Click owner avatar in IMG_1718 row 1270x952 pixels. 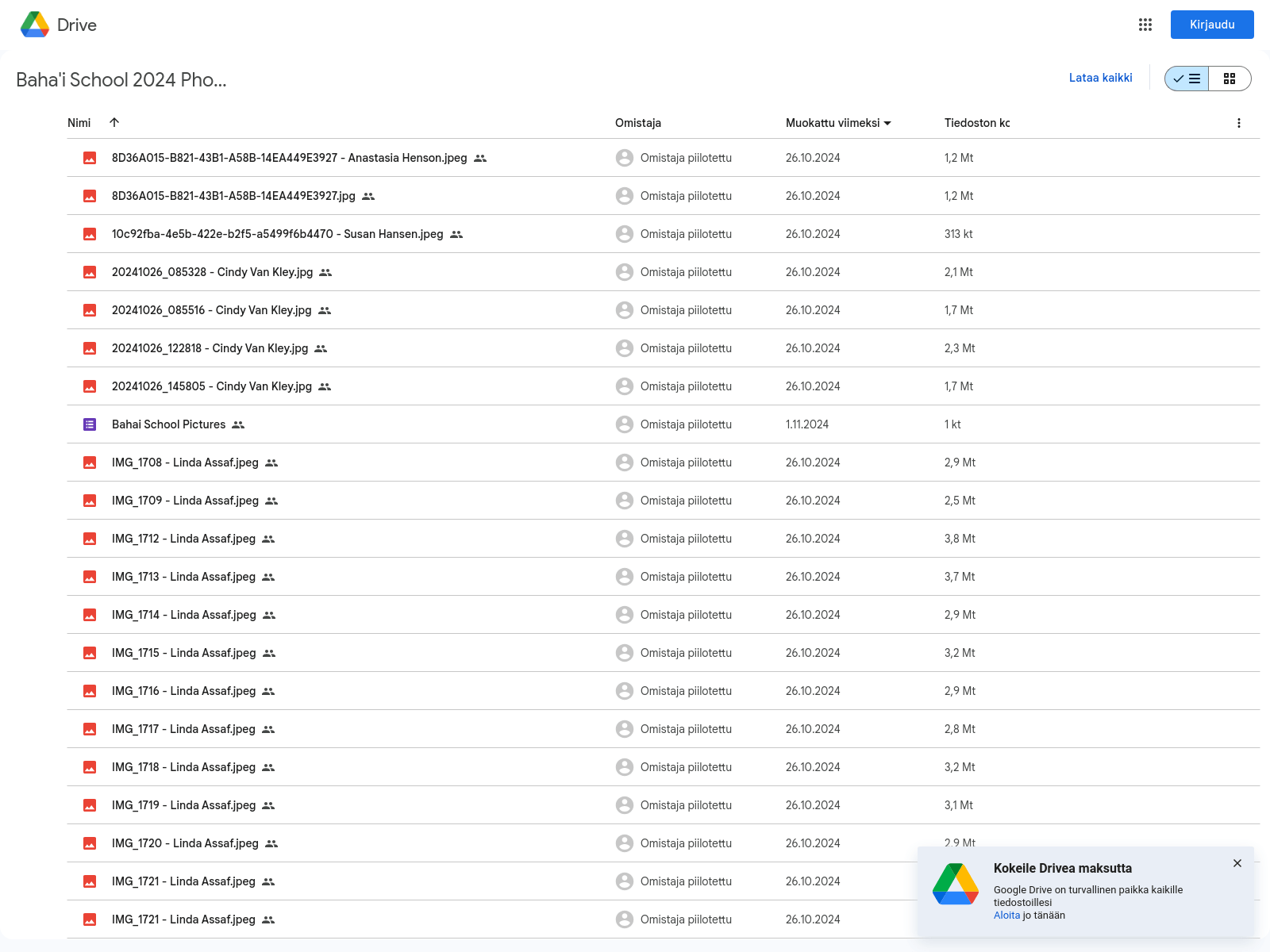click(x=625, y=767)
